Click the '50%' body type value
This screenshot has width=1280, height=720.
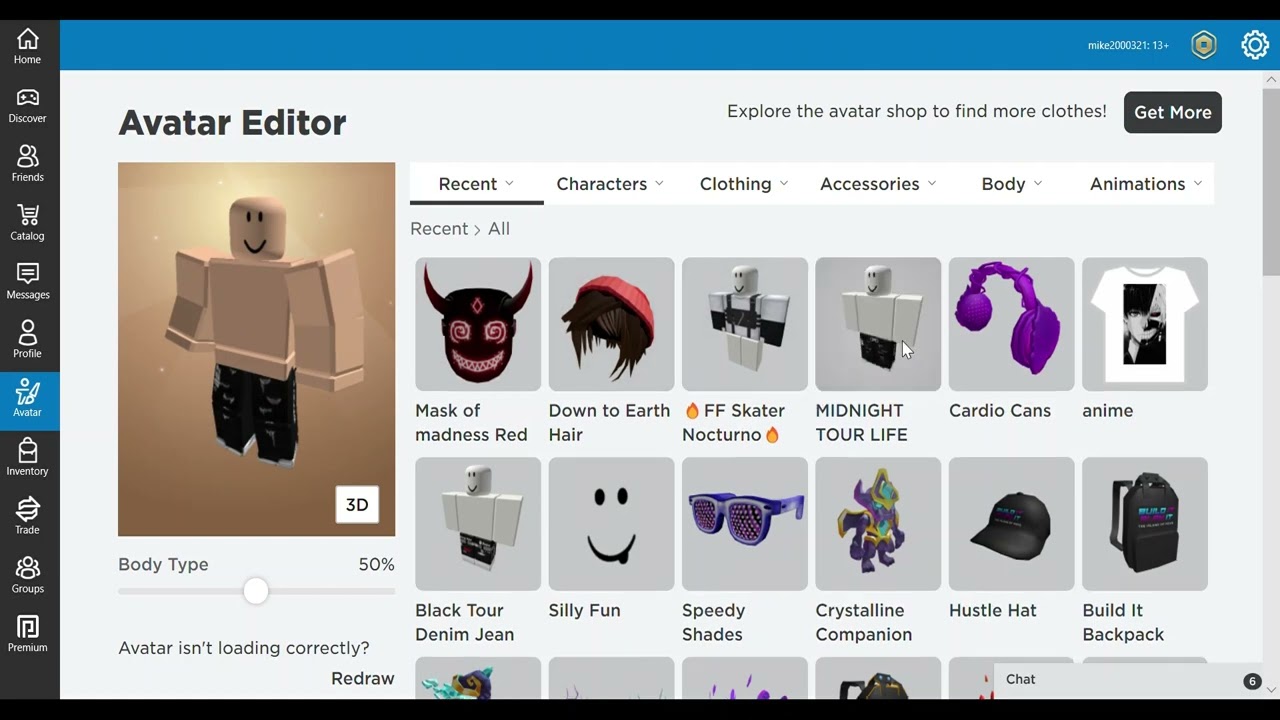[376, 565]
